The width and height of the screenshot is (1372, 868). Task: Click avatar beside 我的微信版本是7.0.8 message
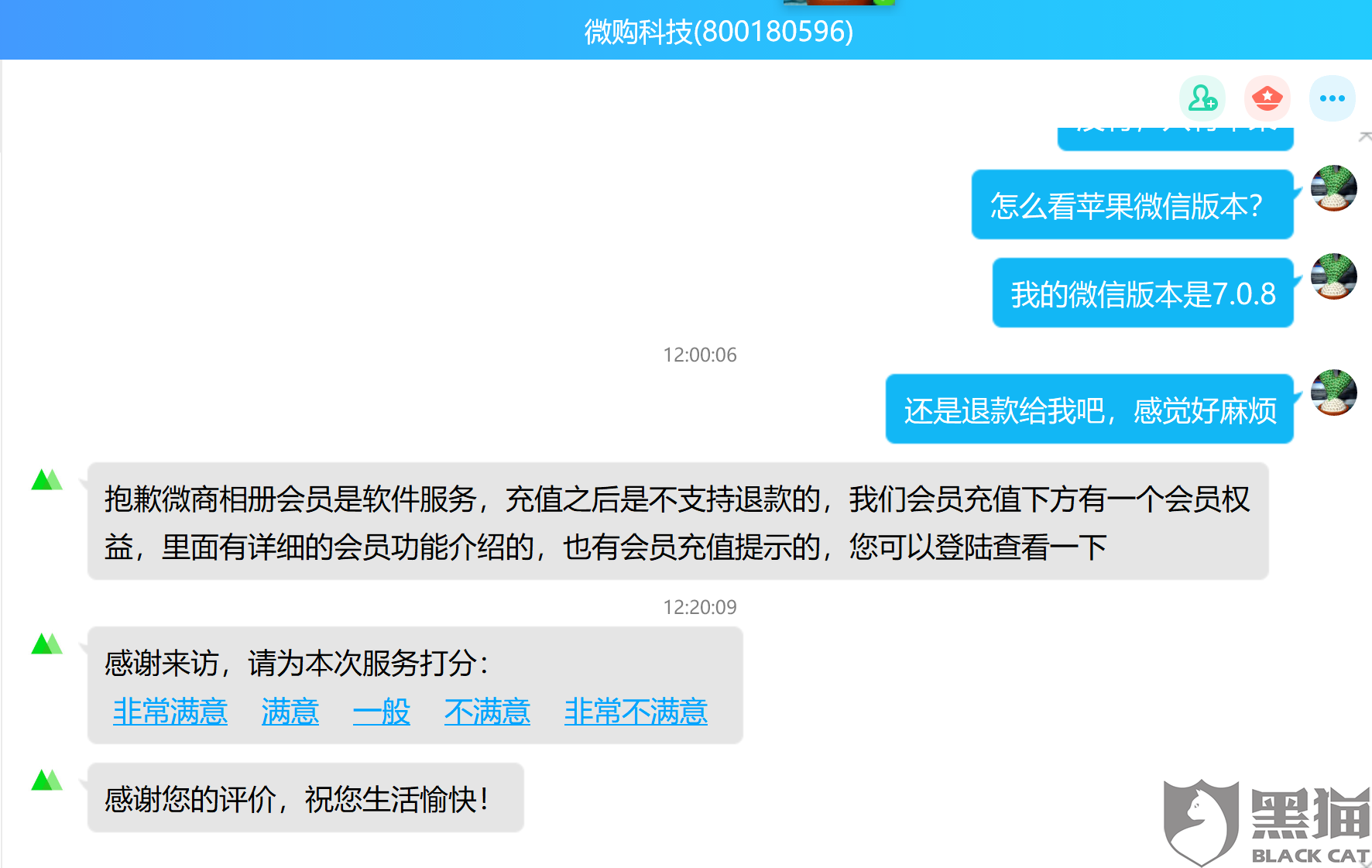click(x=1333, y=276)
